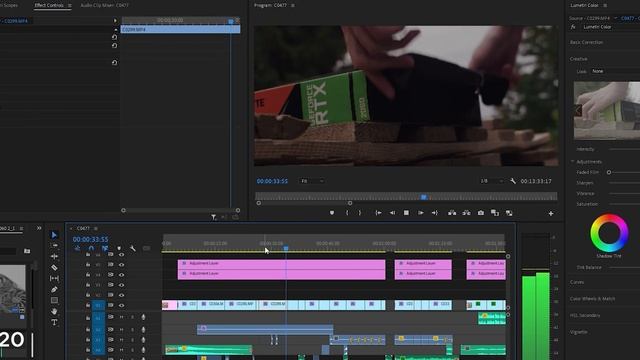The height and width of the screenshot is (360, 640).
Task: Click the Program monitor scrubber playhead
Action: tap(424, 197)
